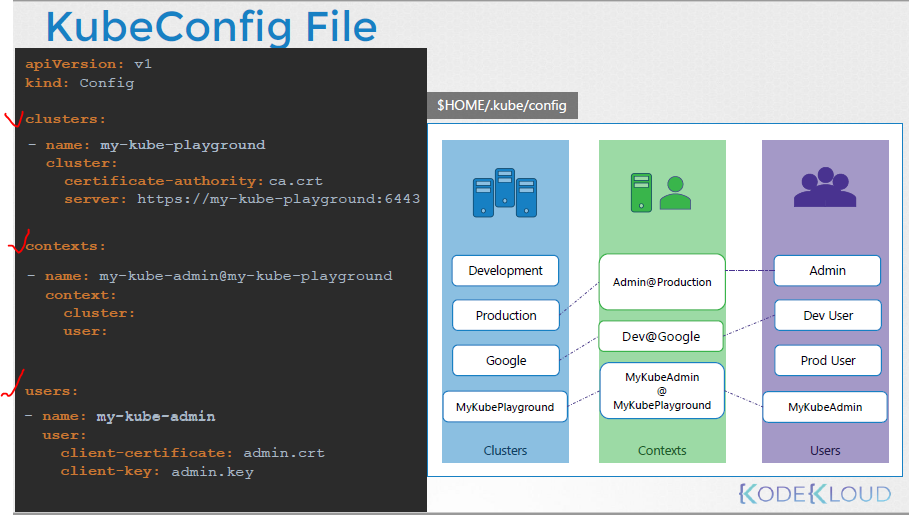This screenshot has height=515, width=909.
Task: Click the 'cluster:' key under context
Action: click(99, 313)
